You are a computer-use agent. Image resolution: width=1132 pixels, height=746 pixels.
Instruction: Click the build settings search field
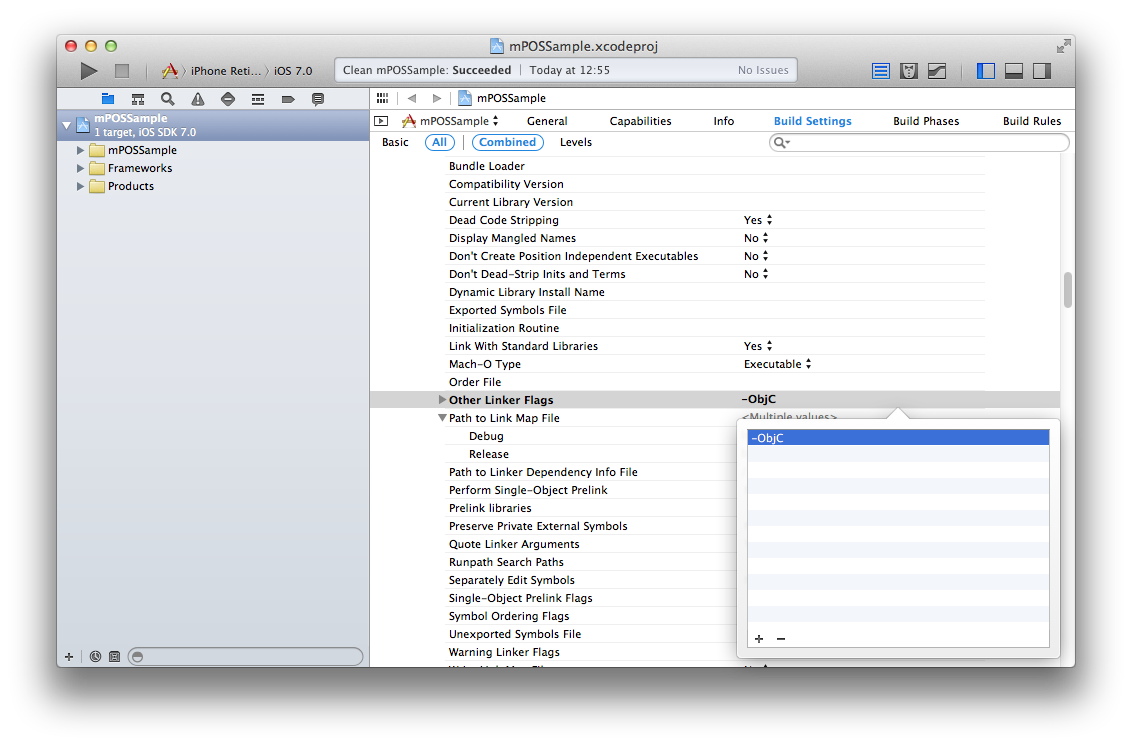(918, 142)
